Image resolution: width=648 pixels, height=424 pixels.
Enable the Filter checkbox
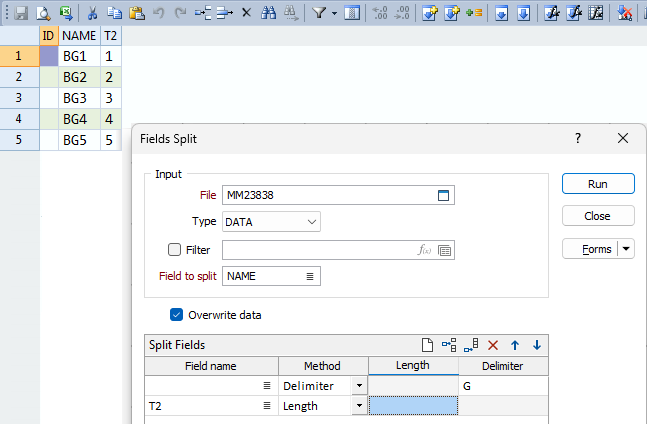click(175, 249)
